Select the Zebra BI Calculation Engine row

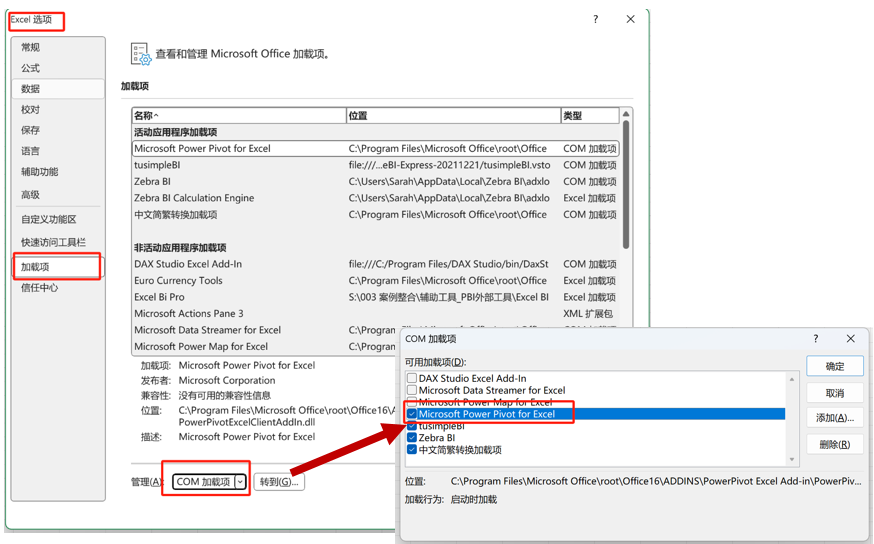(375, 198)
